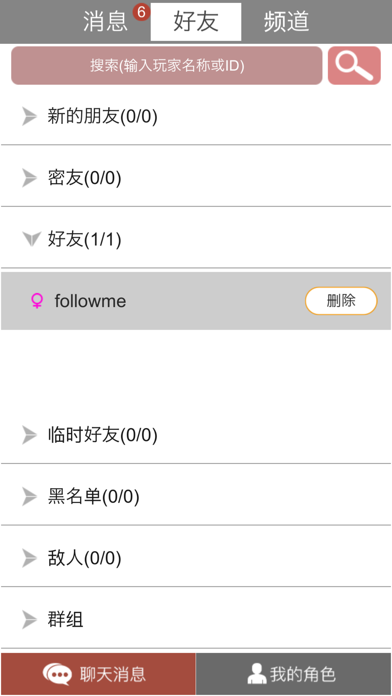The height and width of the screenshot is (696, 392).
Task: Click the person silhouette icon for 我的角色
Action: pyautogui.click(x=257, y=674)
